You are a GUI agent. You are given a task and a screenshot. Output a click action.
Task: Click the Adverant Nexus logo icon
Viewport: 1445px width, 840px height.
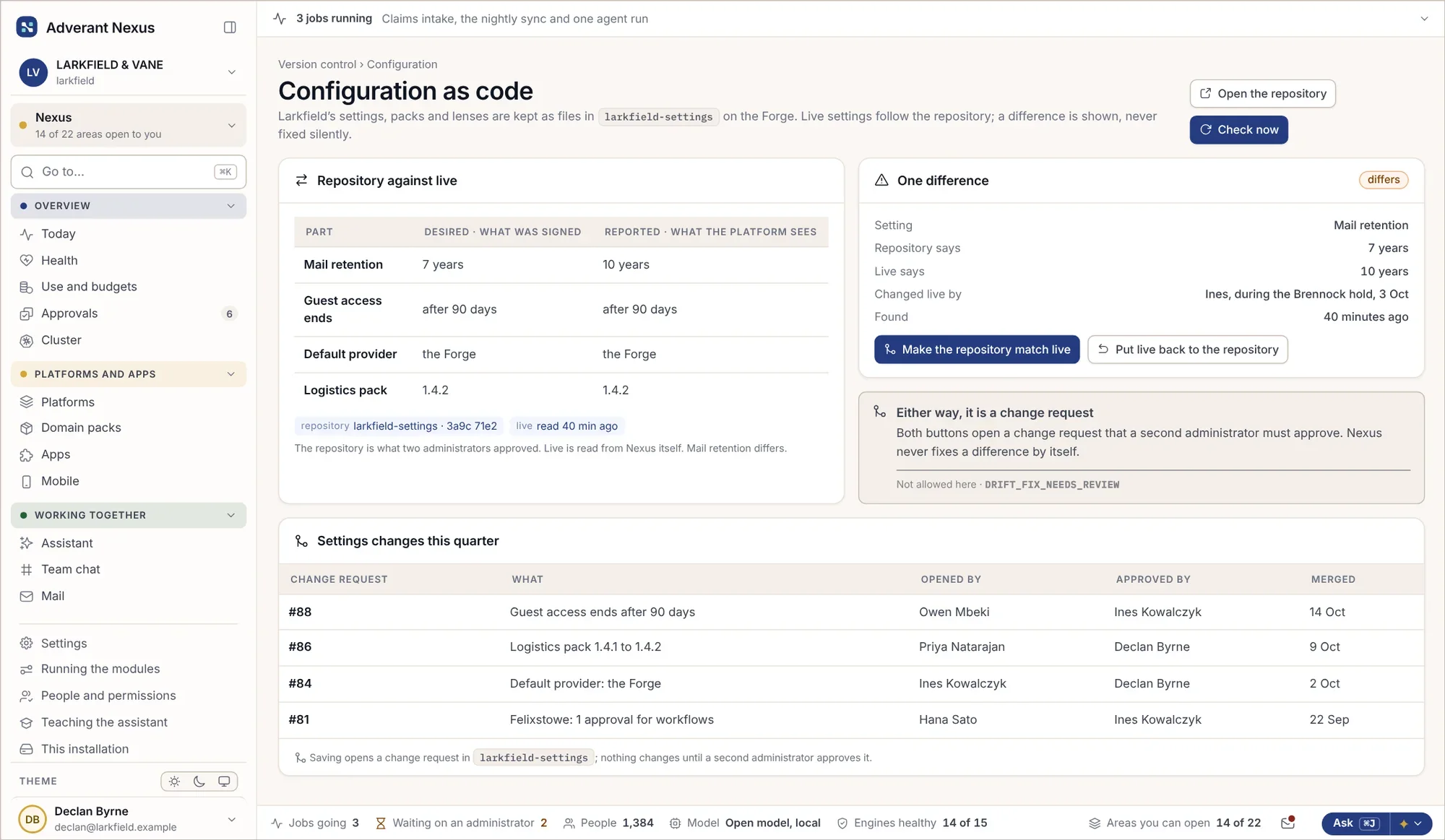point(27,27)
